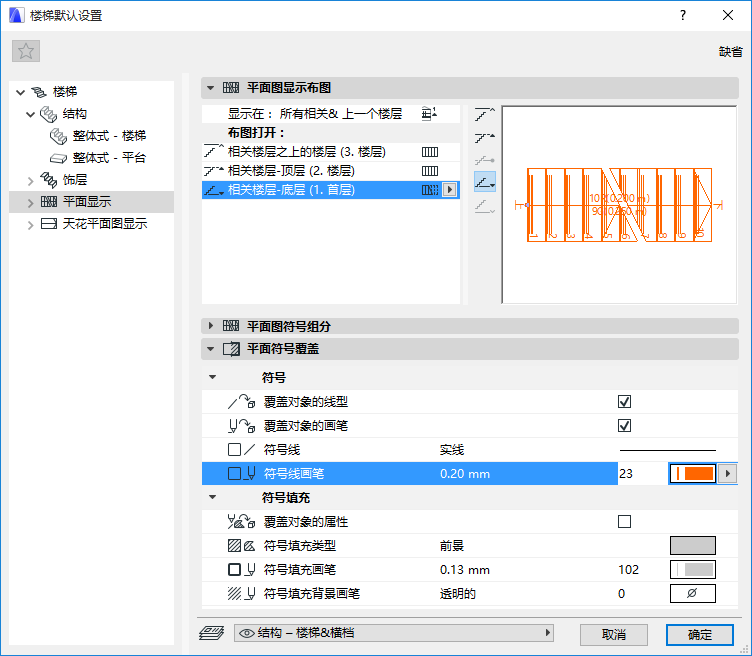This screenshot has height=656, width=752.
Task: Click the 确定 button
Action: click(700, 634)
